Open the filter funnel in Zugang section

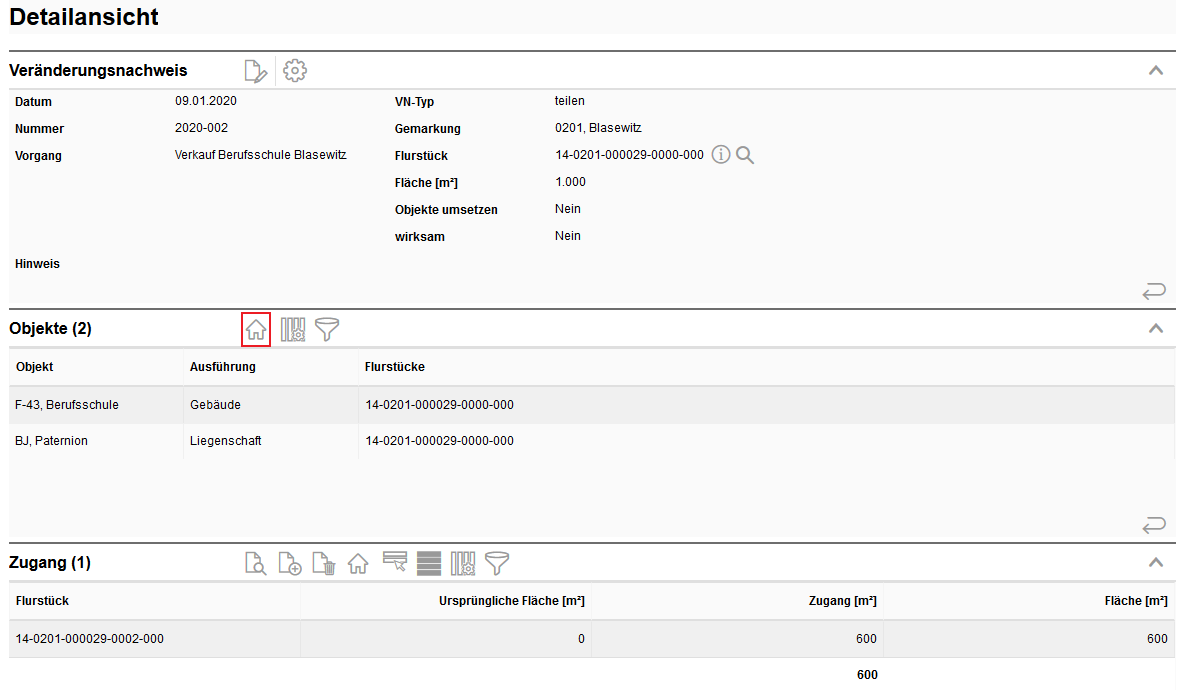(497, 563)
